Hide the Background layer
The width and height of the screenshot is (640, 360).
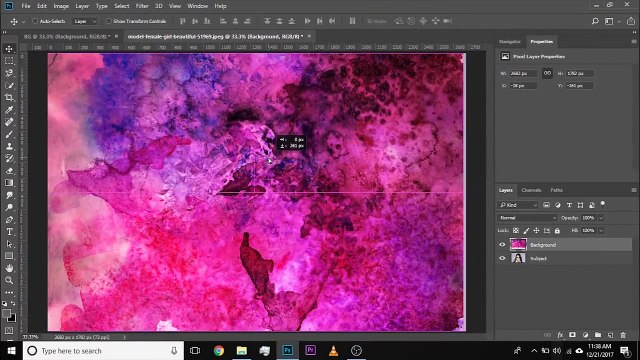point(502,245)
